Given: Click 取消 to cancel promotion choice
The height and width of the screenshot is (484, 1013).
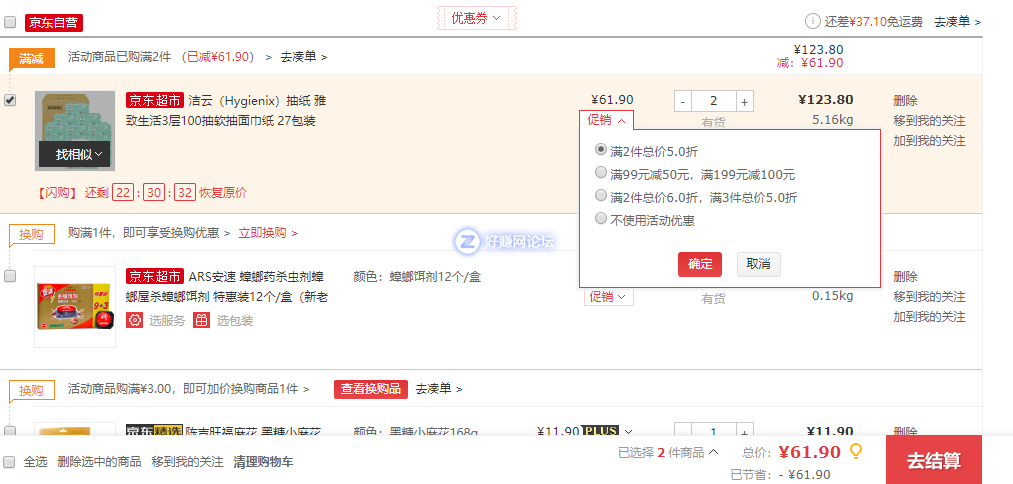Looking at the screenshot, I should click(x=758, y=264).
